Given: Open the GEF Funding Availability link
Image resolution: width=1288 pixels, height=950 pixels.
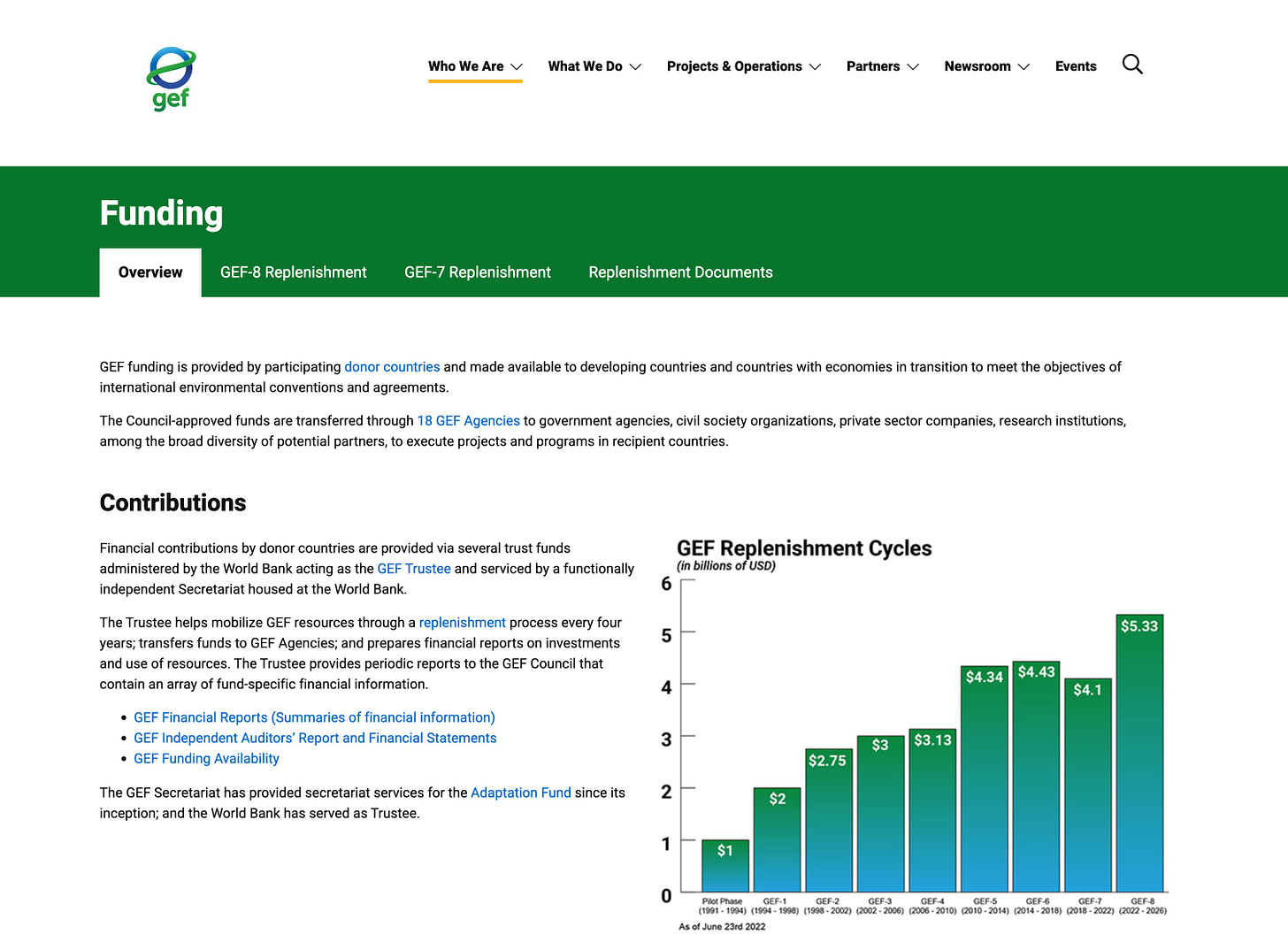Looking at the screenshot, I should [206, 758].
